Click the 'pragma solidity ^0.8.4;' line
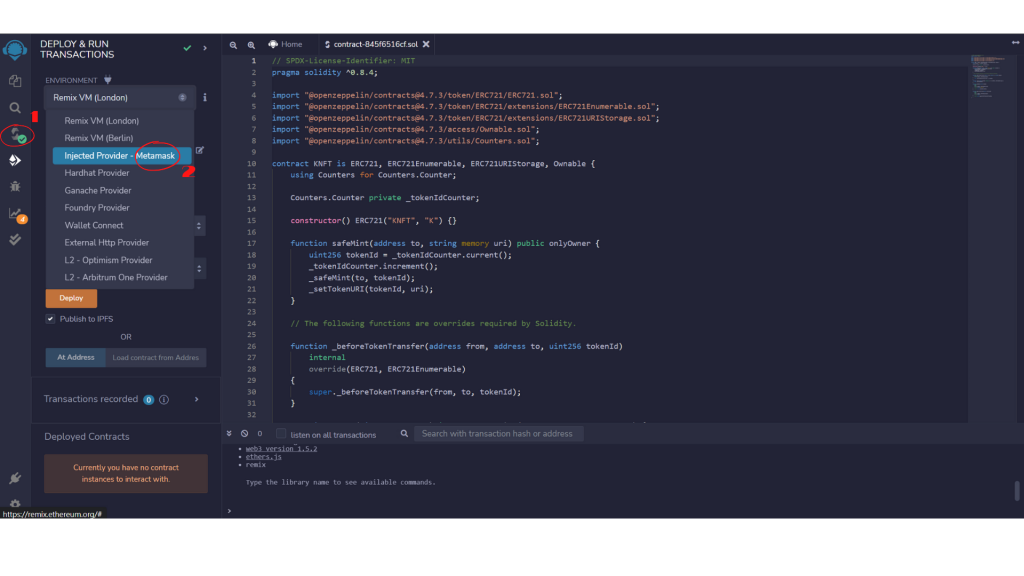Screen dimensions: 1024x576 tap(325, 72)
